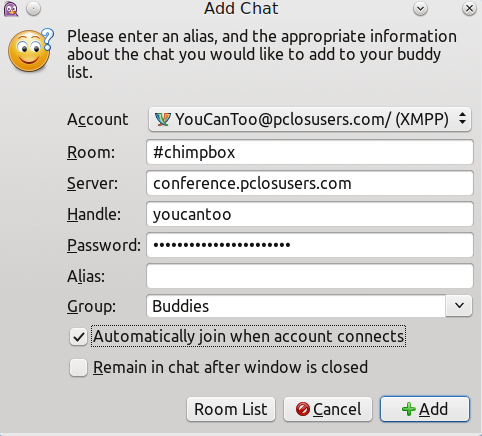This screenshot has height=436, width=482.
Task: Click the XMPP protocol icon in Account selector
Action: (163, 119)
